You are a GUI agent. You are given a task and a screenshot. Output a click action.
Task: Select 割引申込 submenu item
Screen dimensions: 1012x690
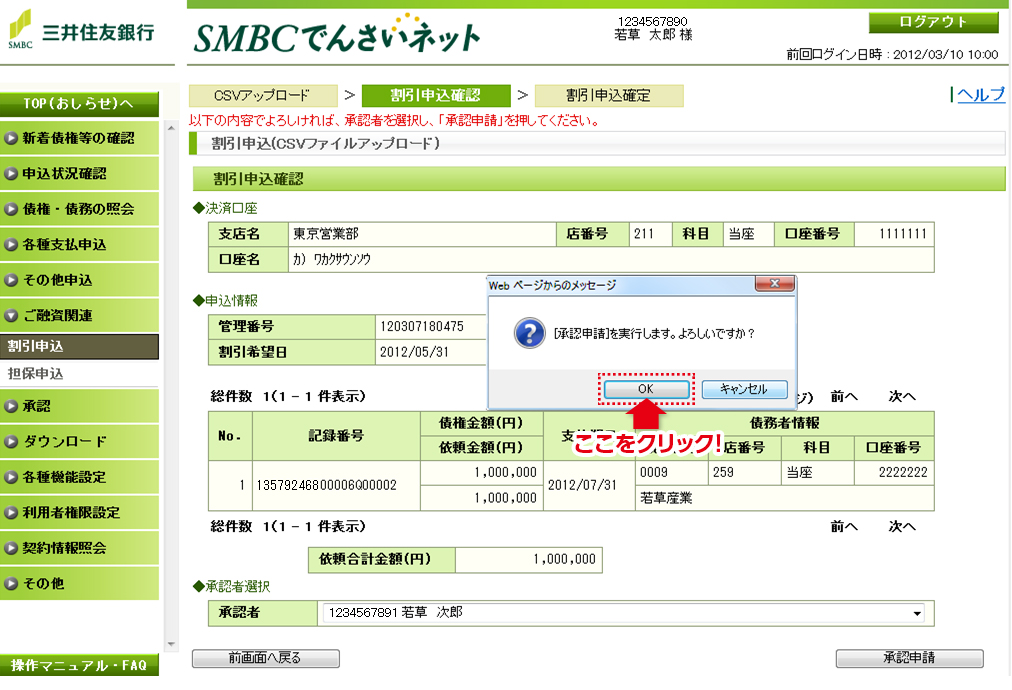point(79,347)
